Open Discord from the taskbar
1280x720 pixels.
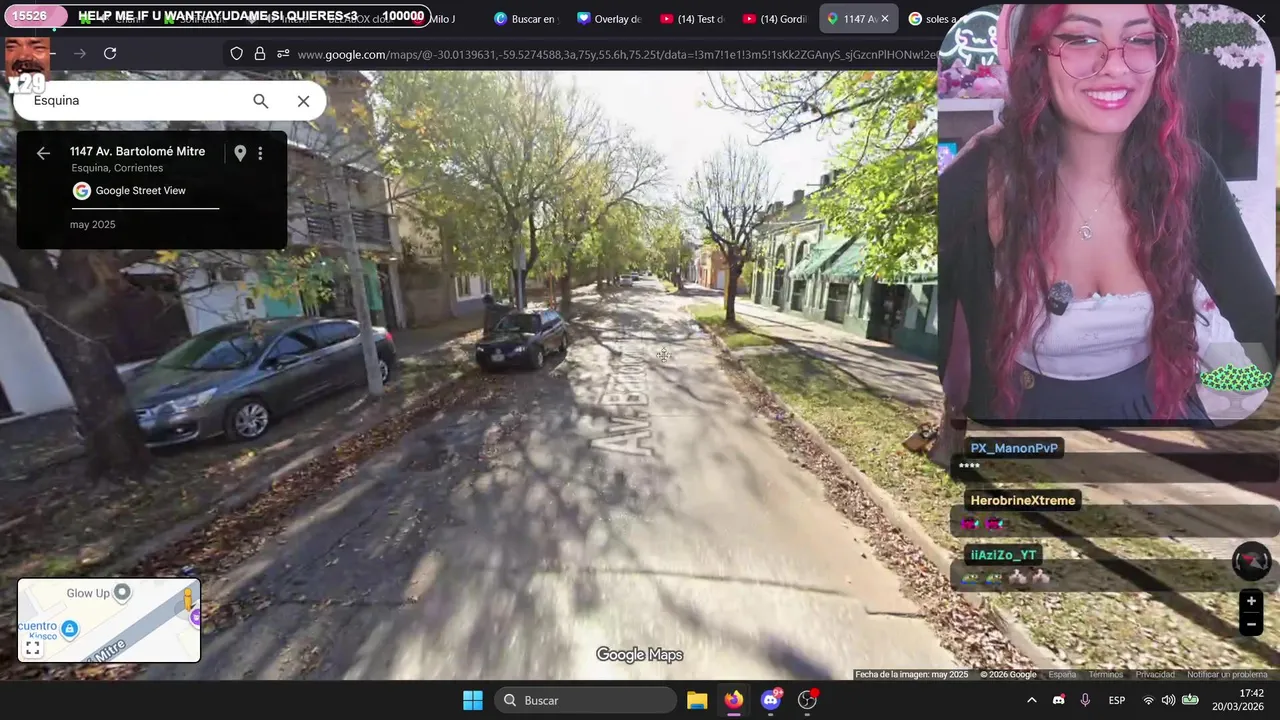coord(771,700)
